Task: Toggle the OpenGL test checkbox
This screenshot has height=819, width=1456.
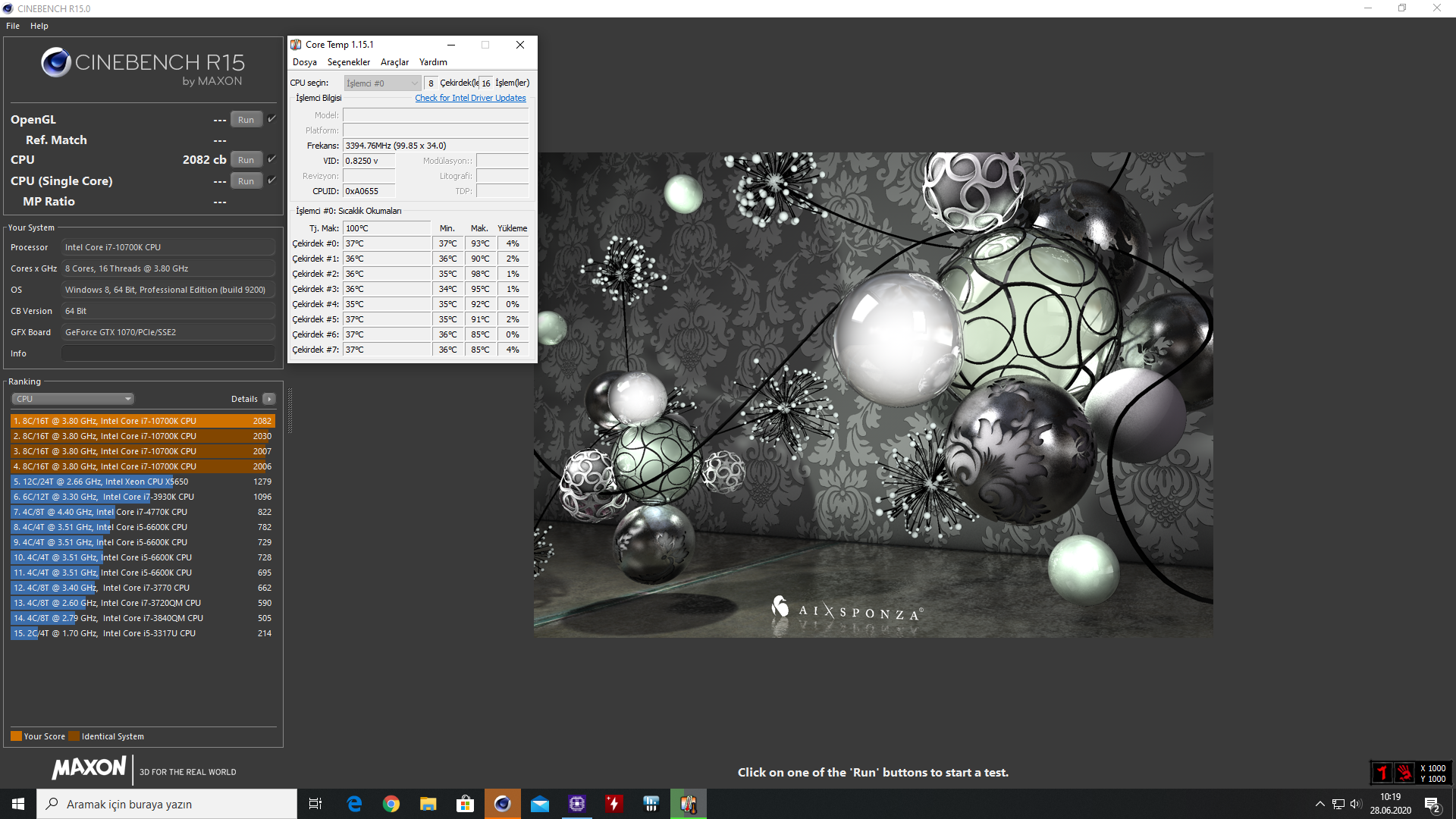Action: 271,119
